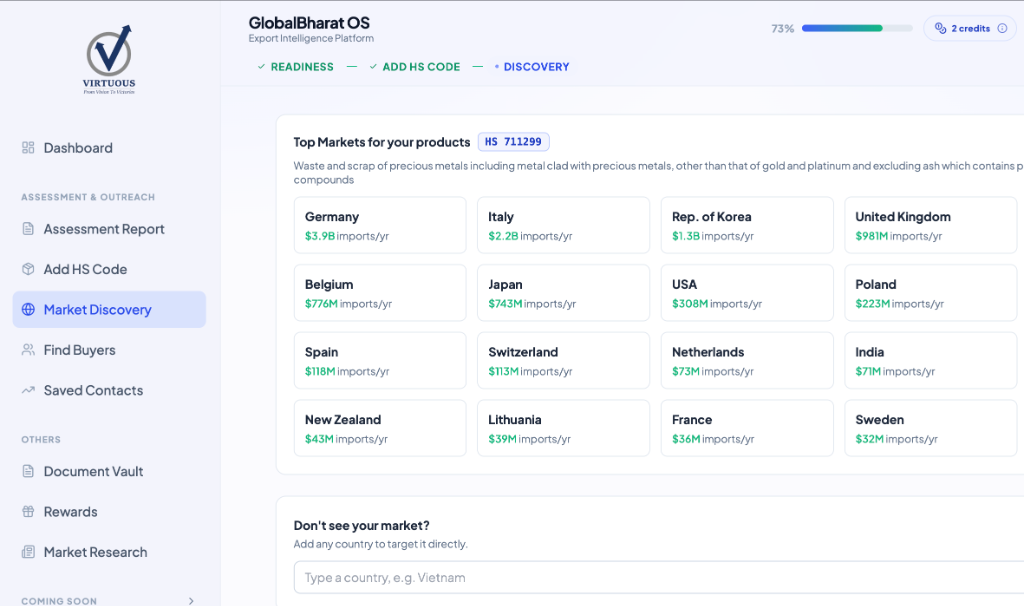This screenshot has height=606, width=1024.
Task: Open the Rewards page
Action: [109, 511]
